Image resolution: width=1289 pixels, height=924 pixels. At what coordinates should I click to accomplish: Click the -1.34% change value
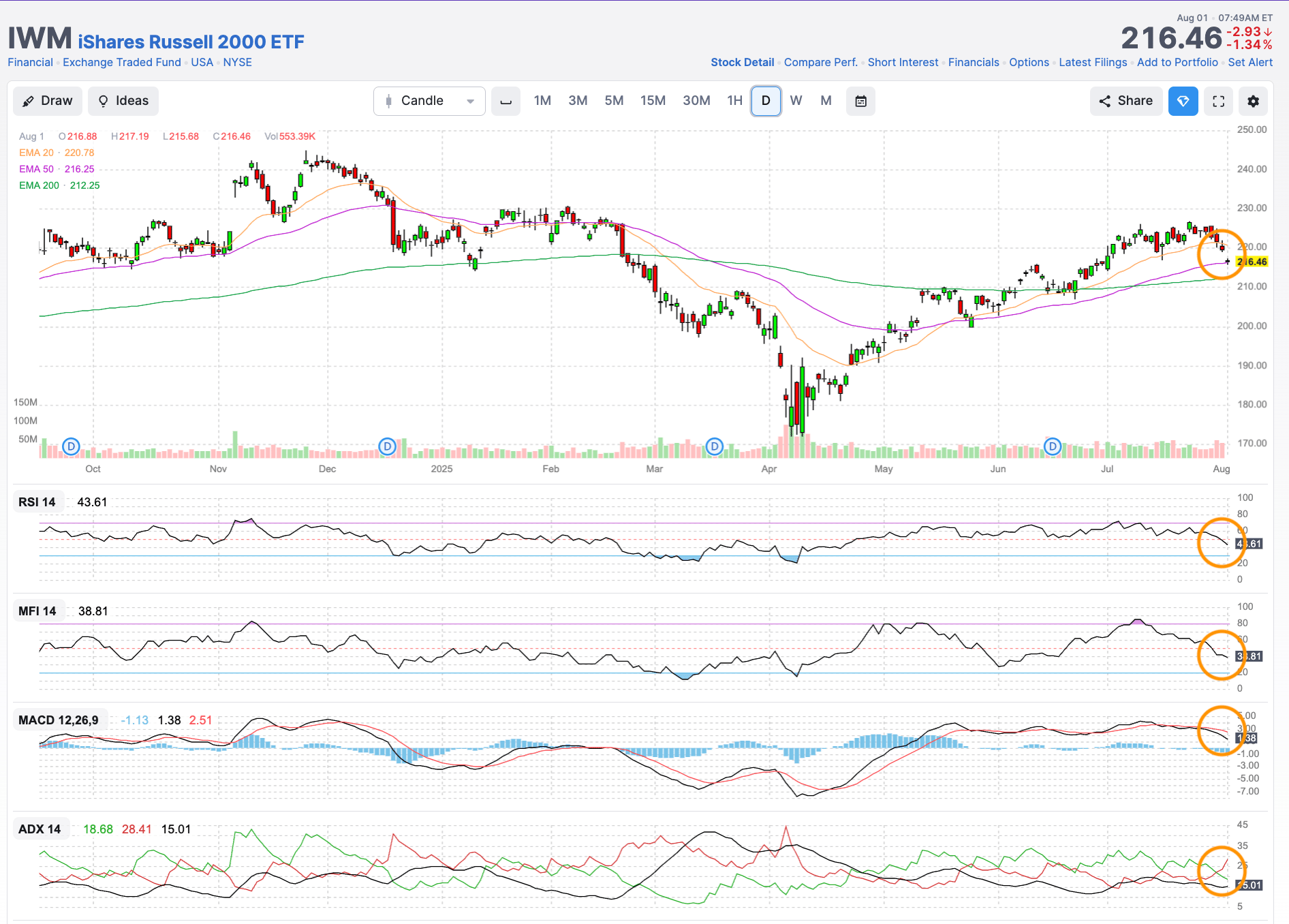pos(1249,45)
